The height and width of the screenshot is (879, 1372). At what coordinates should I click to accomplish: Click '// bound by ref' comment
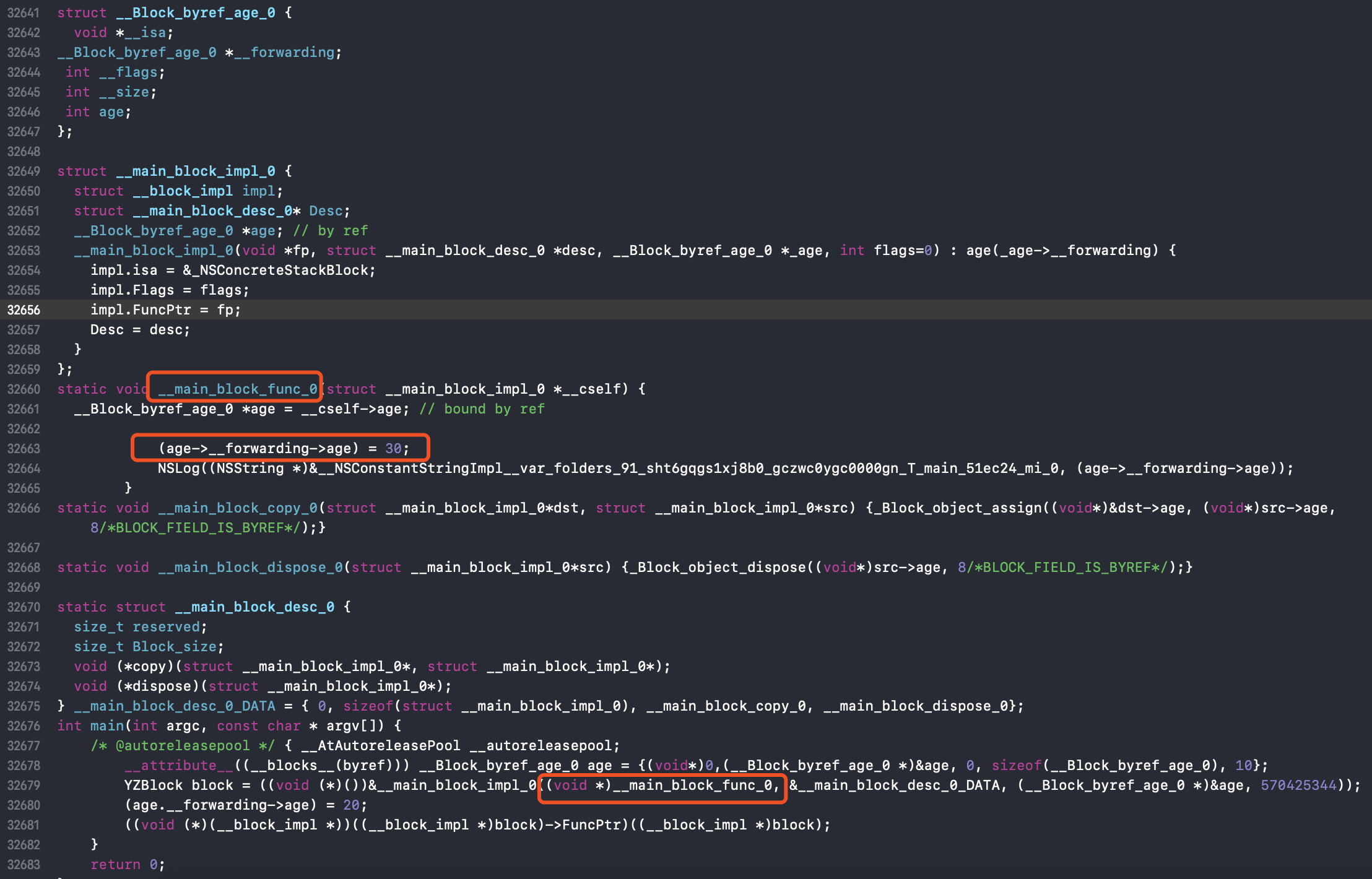[x=482, y=409]
